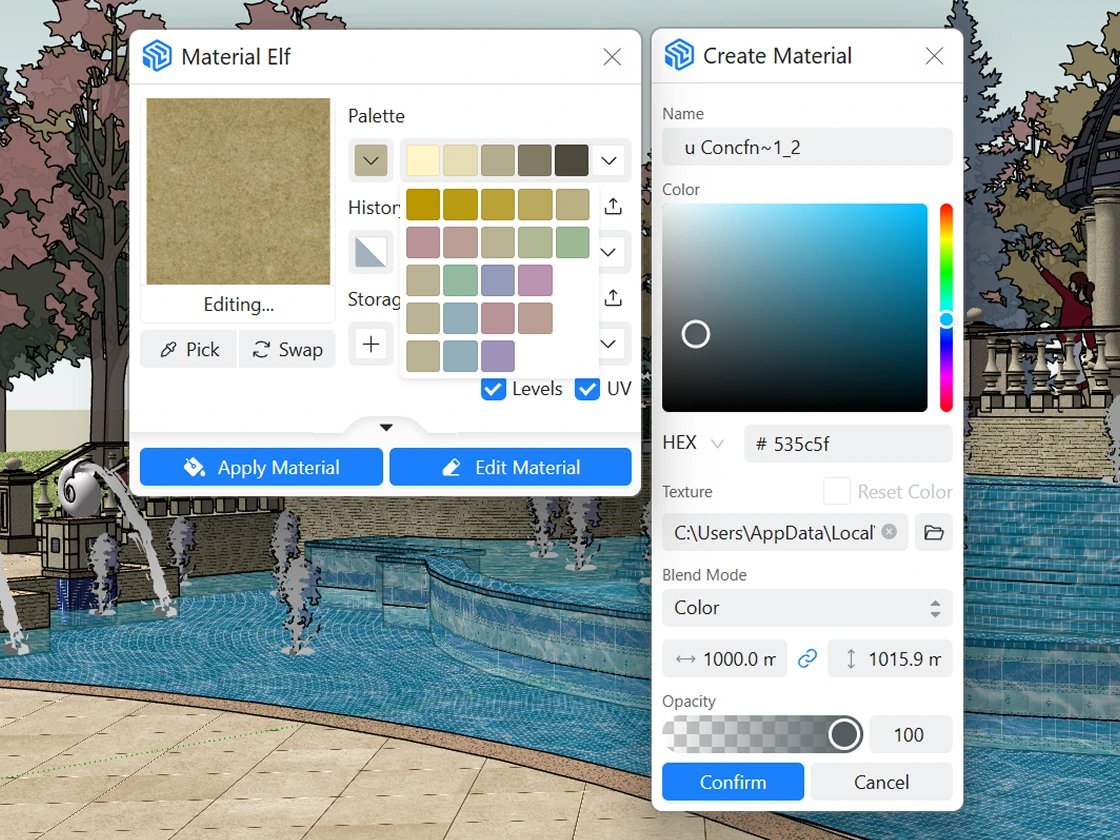The image size is (1120, 840).
Task: Collapse the Palette swatch list chevron
Action: click(x=608, y=160)
